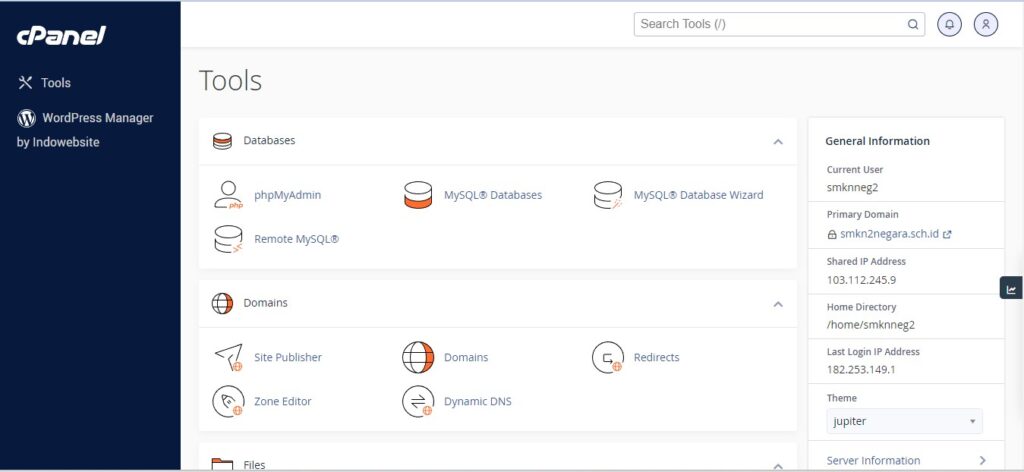Click the Dynamic DNS icon

(418, 401)
